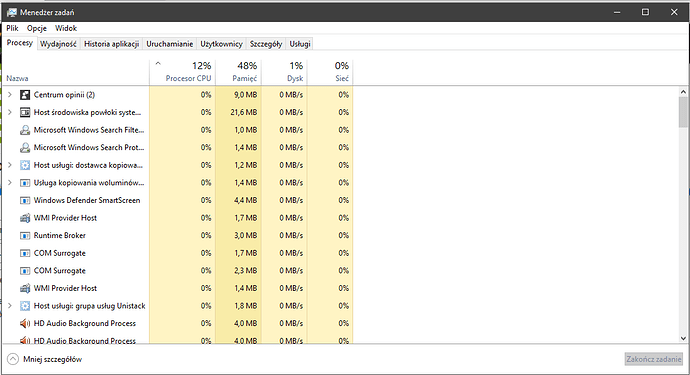Click the Host środowiska powłoki icon
This screenshot has height=375, width=690.
(25, 112)
